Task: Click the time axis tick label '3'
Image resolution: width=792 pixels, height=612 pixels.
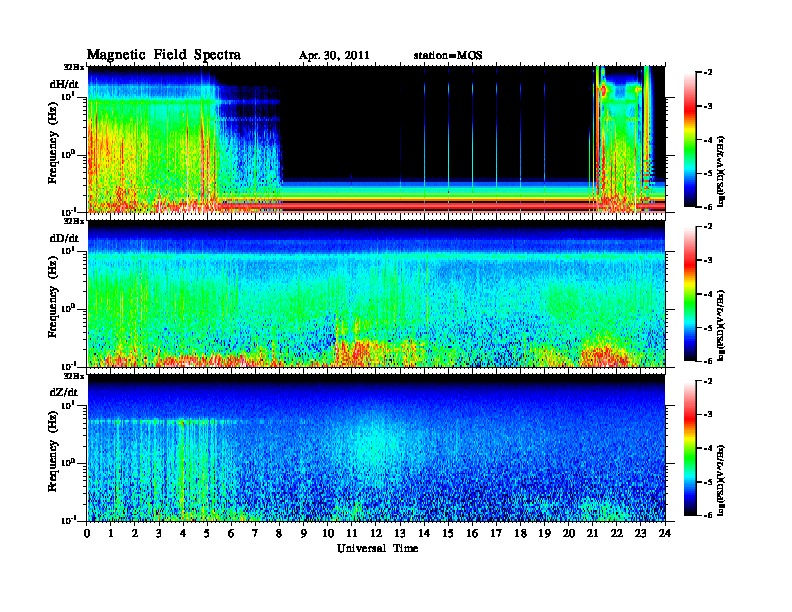Action: click(x=159, y=533)
